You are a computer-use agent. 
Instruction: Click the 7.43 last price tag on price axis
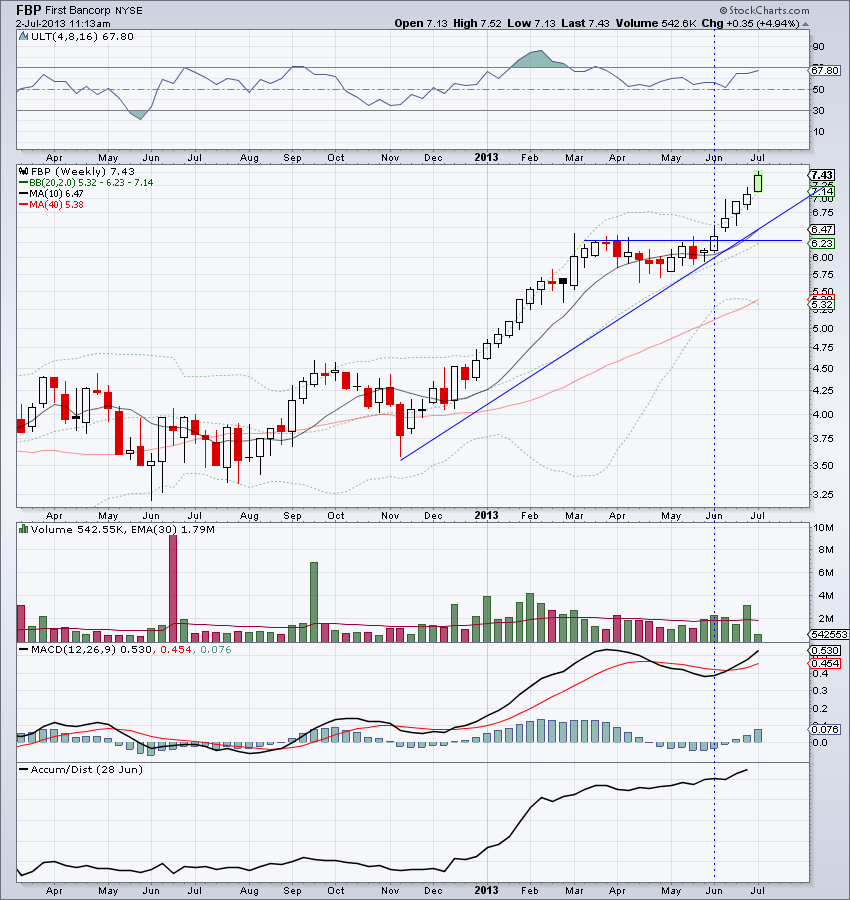tap(822, 175)
